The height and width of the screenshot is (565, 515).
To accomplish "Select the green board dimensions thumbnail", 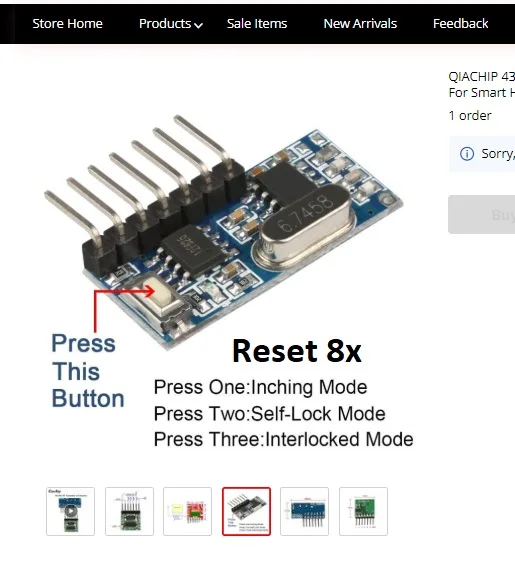I will [363, 511].
